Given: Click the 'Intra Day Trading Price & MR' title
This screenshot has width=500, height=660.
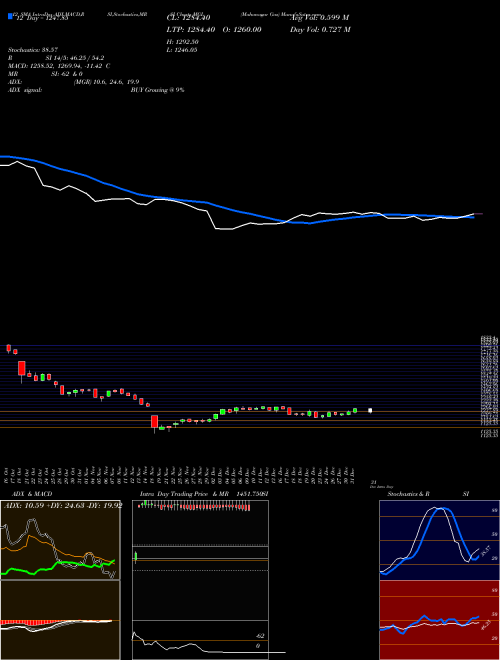Looking at the screenshot, I should [184, 494].
